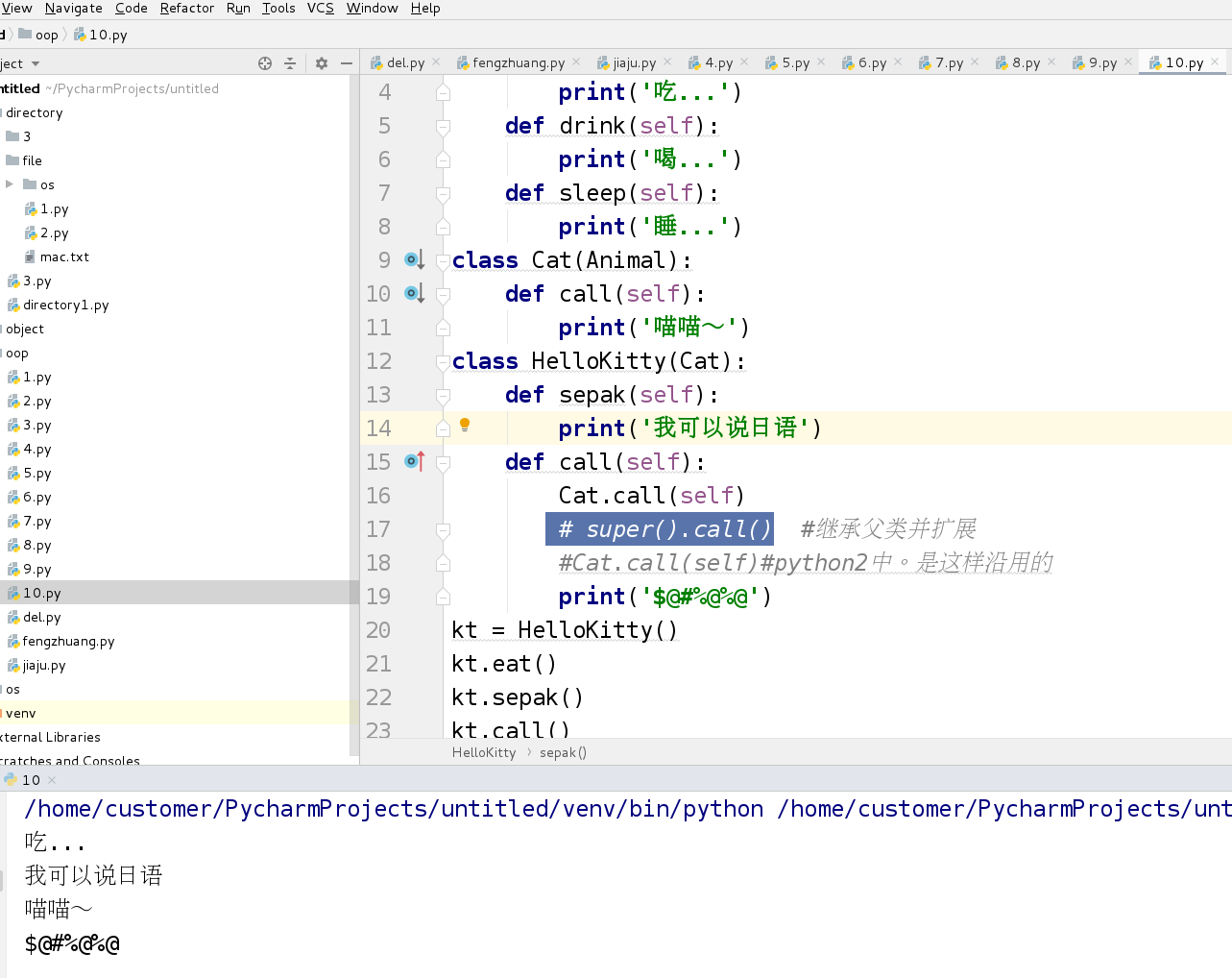Collapse def sepak fold at line 13
Image resolution: width=1232 pixels, height=978 pixels.
[x=443, y=395]
